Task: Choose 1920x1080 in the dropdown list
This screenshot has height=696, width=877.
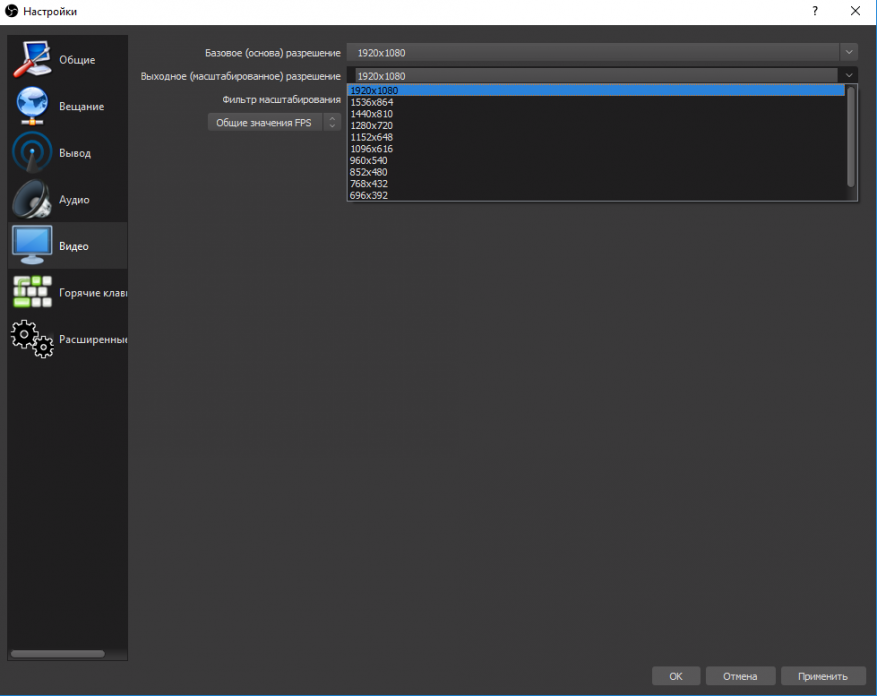Action: (x=596, y=90)
